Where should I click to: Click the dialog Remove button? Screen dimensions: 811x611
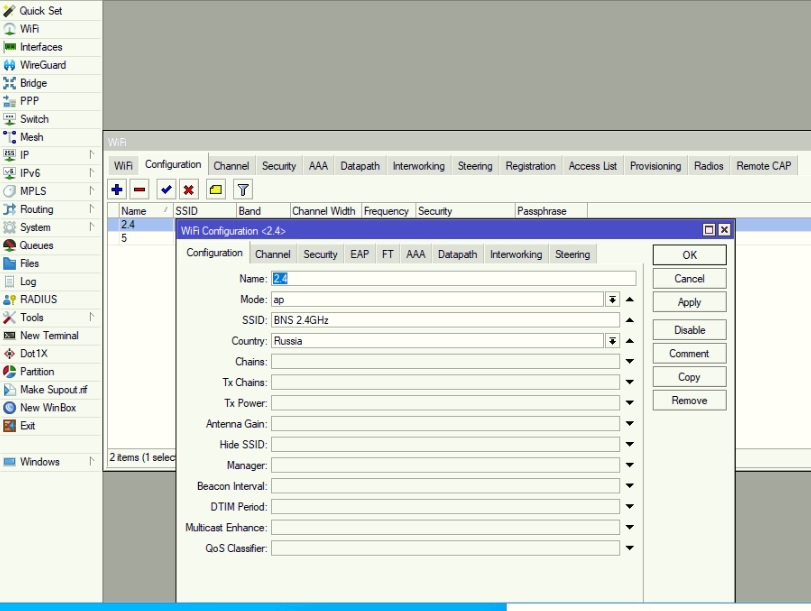(689, 400)
